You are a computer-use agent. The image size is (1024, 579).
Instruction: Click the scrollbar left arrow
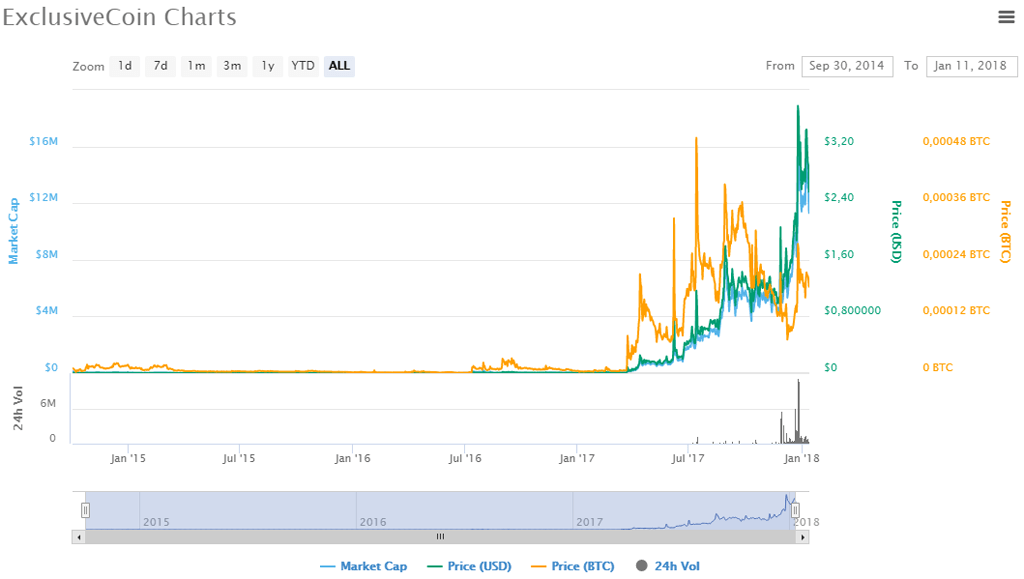click(x=79, y=537)
